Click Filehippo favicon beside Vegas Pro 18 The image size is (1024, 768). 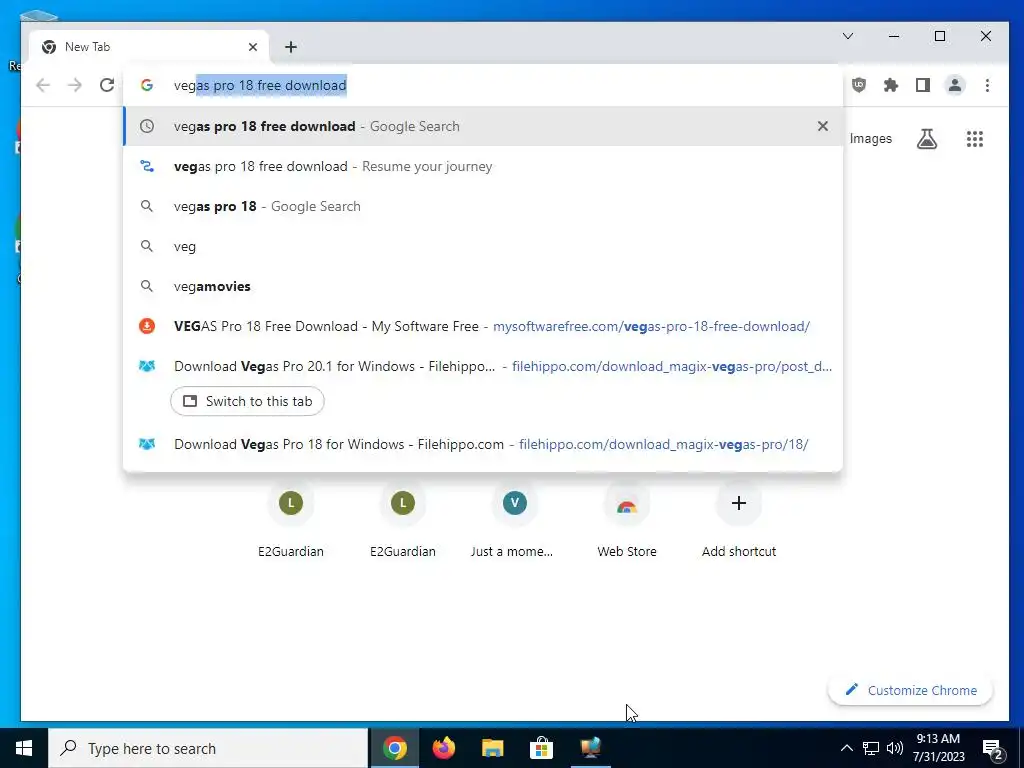click(x=147, y=444)
